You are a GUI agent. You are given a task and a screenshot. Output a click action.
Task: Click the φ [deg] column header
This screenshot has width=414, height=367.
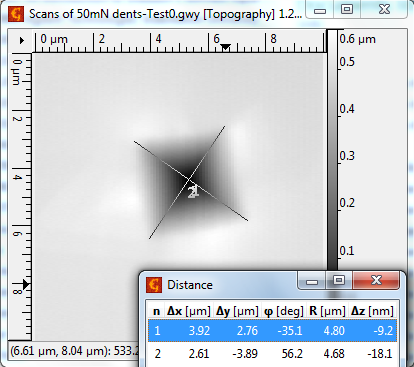[284, 311]
